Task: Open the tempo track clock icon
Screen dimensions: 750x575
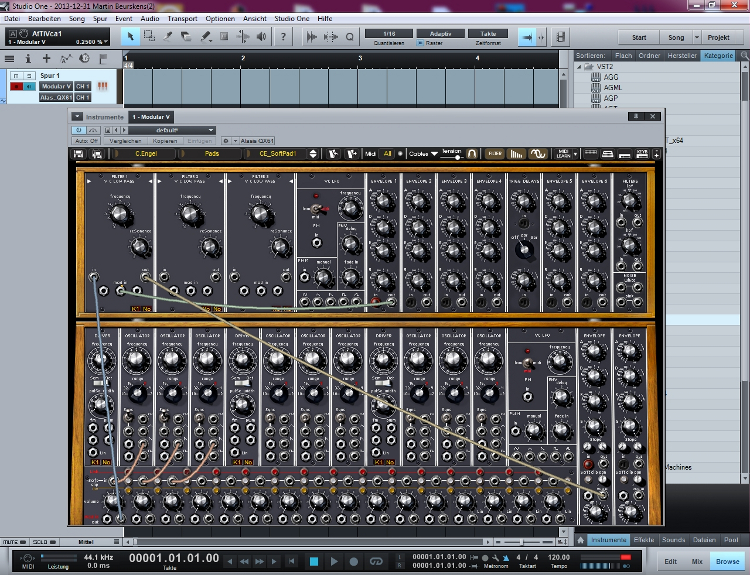Action: pos(84,58)
